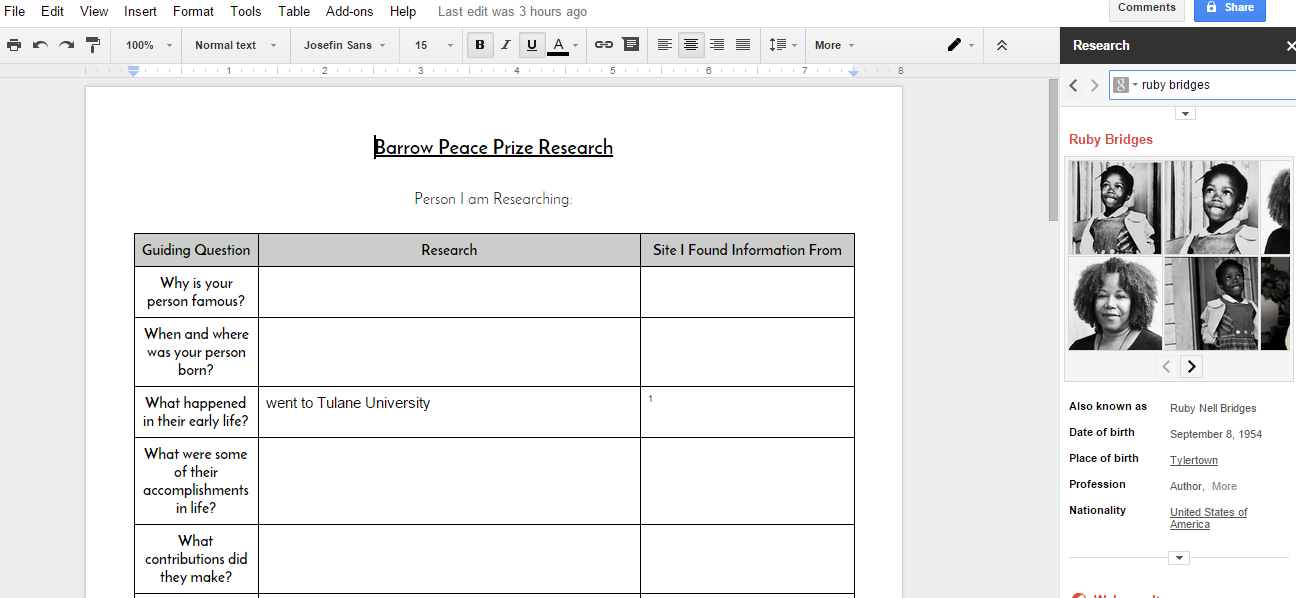Open the text color picker

559,45
